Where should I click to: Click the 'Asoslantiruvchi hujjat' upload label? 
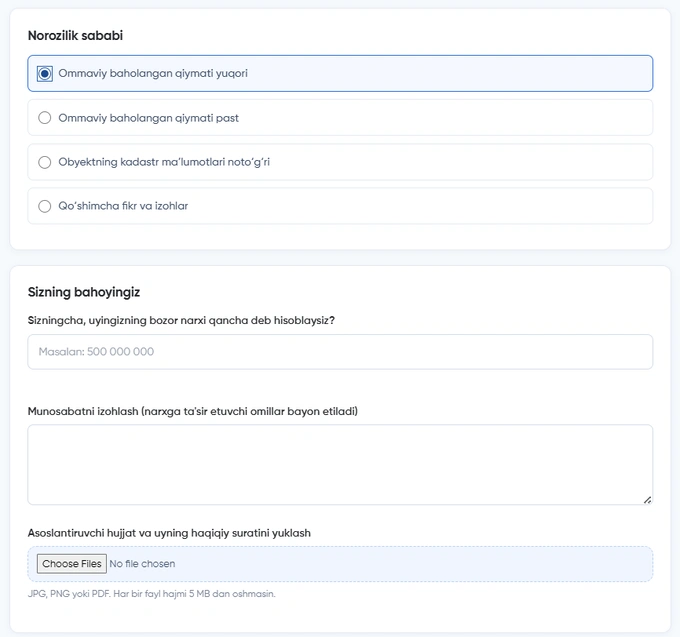[169, 533]
